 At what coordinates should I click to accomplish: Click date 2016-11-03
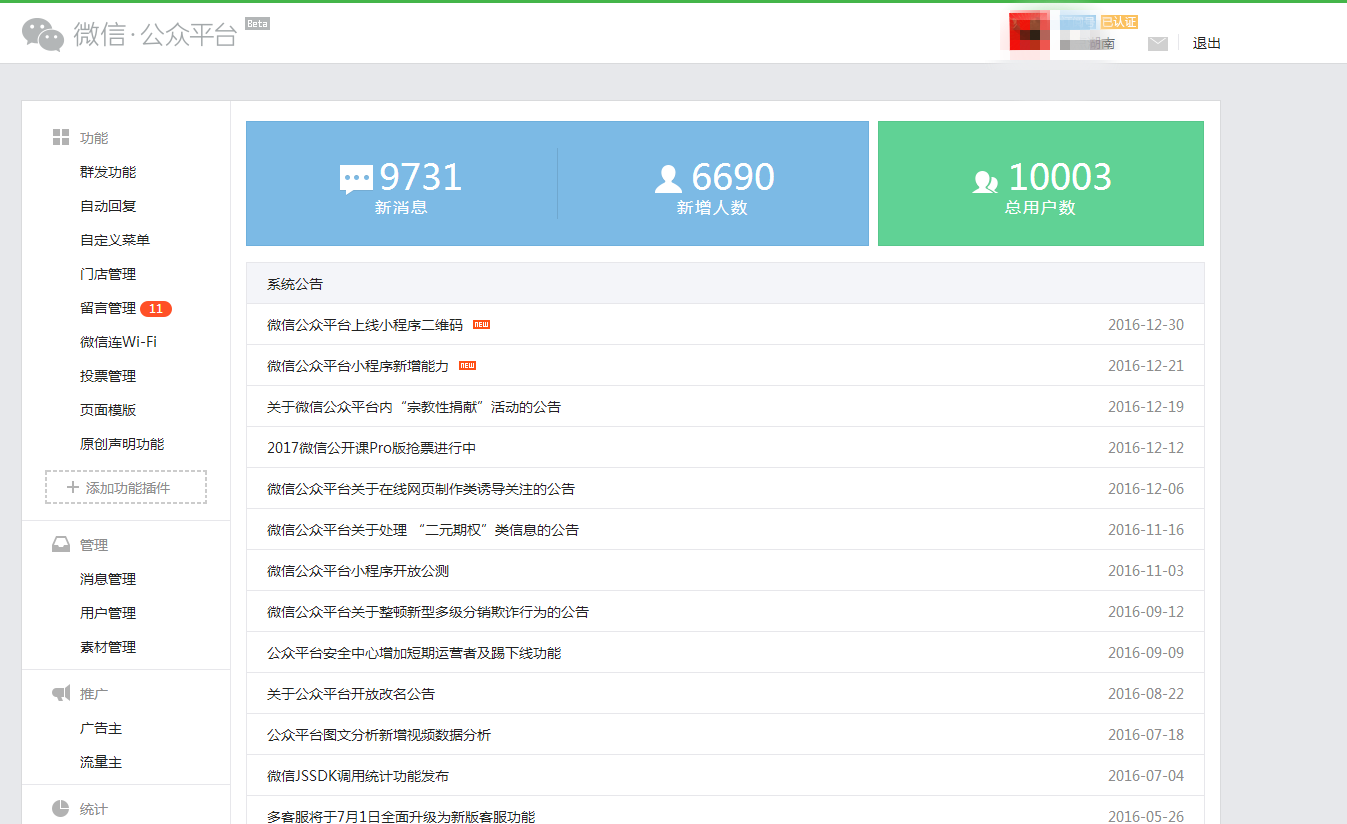pyautogui.click(x=1146, y=571)
